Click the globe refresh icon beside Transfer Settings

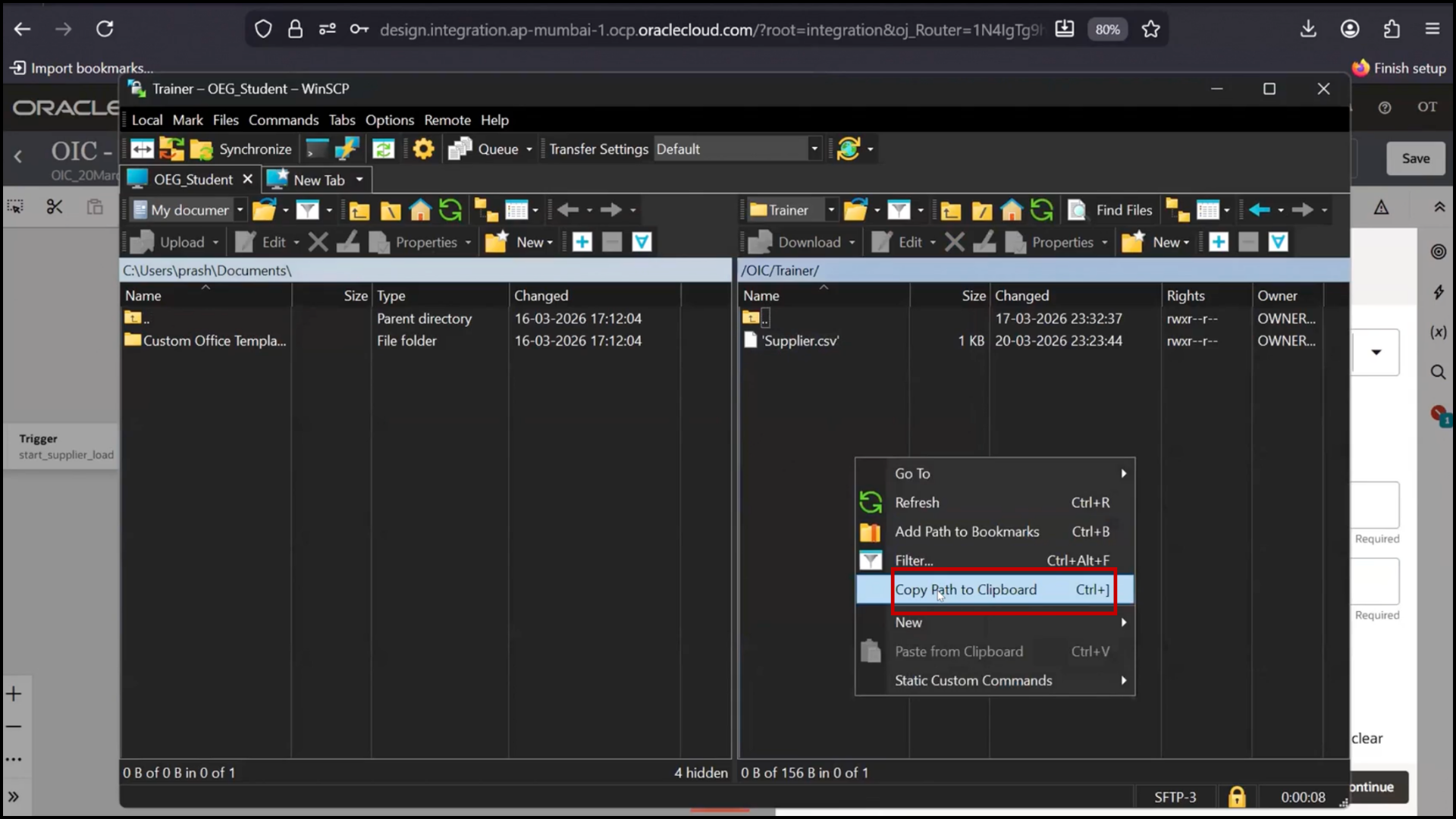tap(849, 149)
